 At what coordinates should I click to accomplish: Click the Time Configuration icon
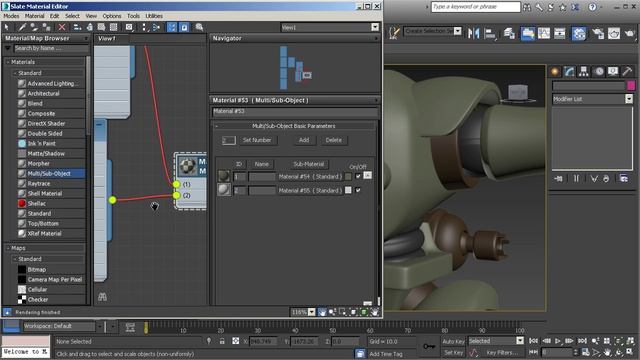tap(585, 351)
